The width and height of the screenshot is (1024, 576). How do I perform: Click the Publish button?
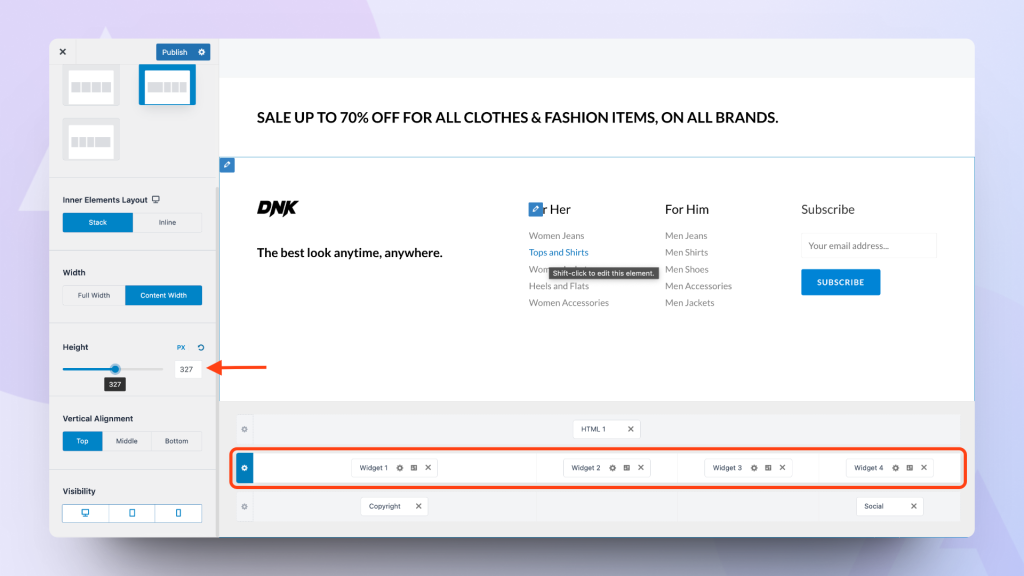tap(174, 52)
